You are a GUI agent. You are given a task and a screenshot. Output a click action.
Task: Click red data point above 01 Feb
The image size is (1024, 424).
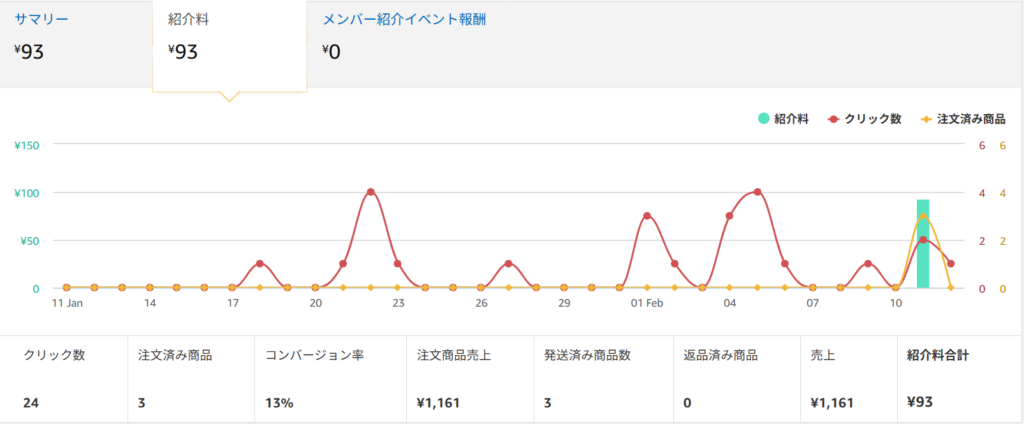coord(647,216)
